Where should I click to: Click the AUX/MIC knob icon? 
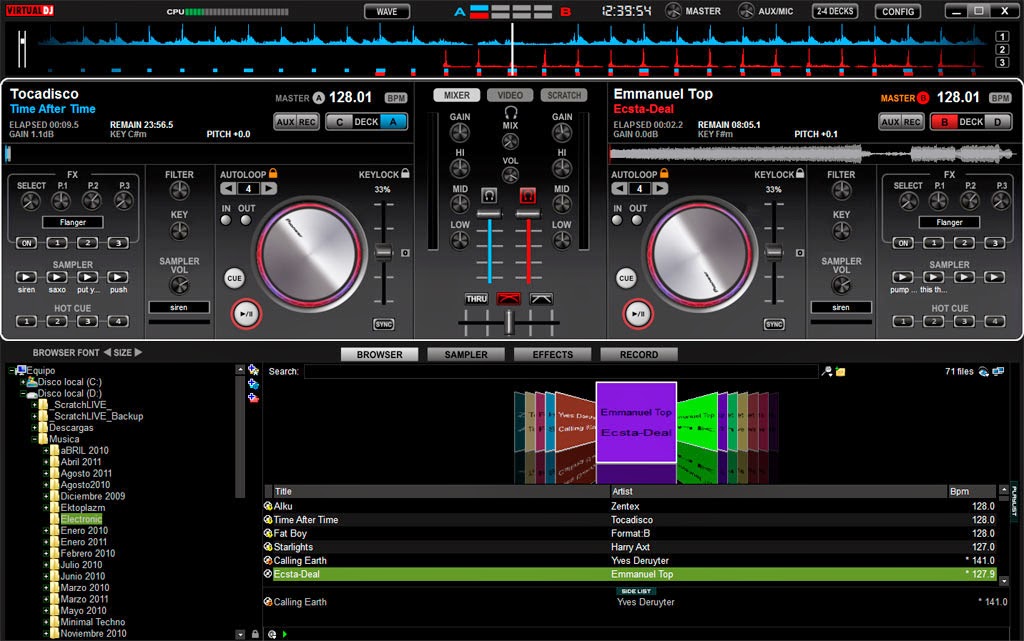click(x=746, y=10)
